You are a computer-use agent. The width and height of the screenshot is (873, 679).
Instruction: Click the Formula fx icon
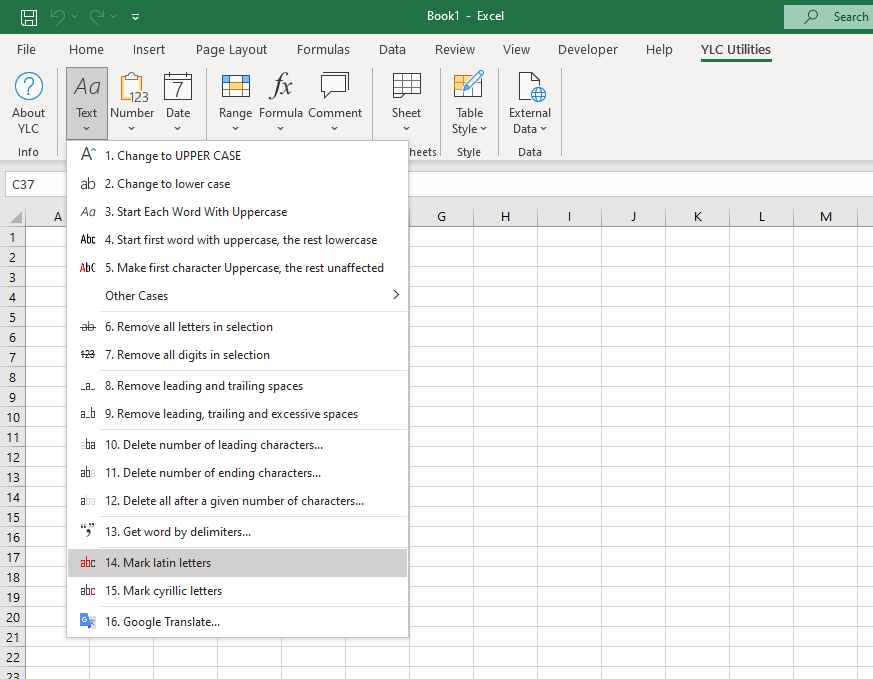[281, 88]
